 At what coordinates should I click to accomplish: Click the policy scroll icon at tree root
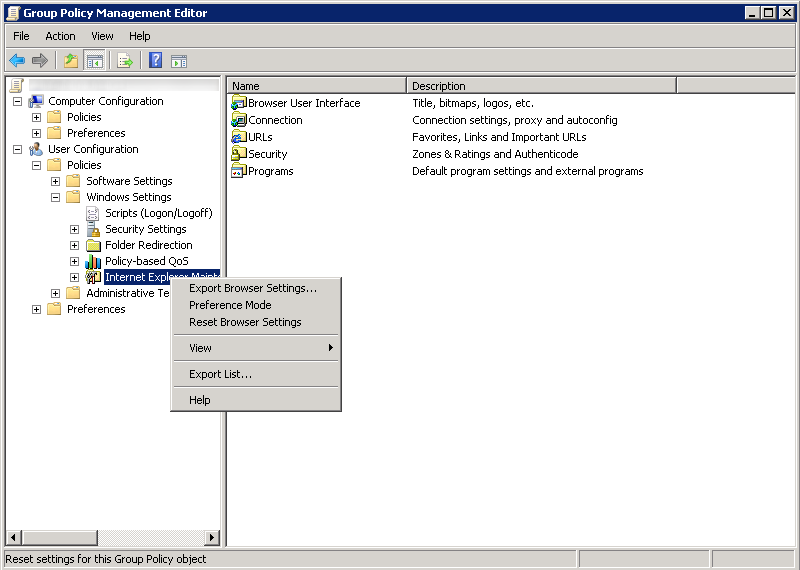(17, 85)
